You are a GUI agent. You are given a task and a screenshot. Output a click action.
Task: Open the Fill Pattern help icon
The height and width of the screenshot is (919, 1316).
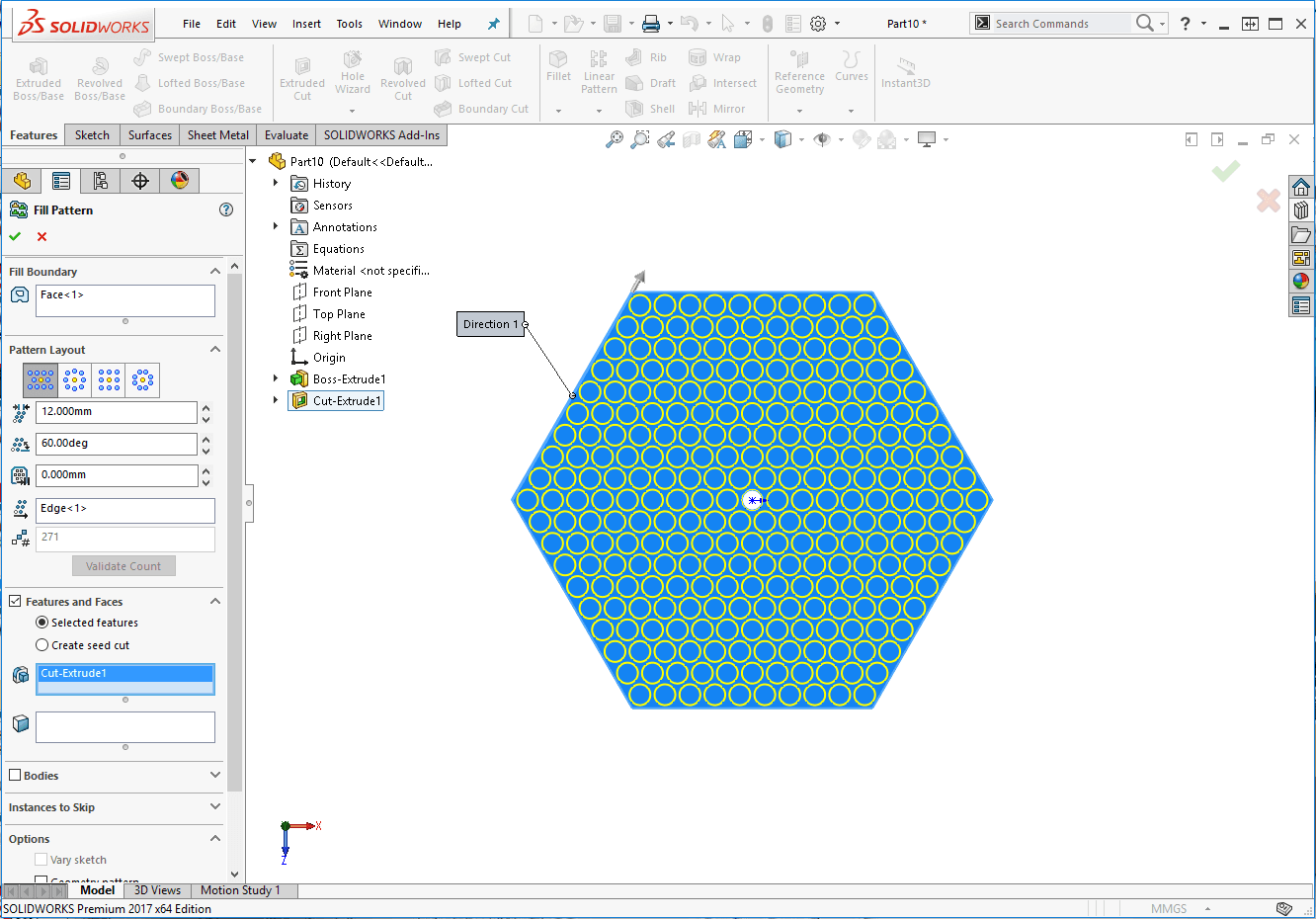coord(226,209)
